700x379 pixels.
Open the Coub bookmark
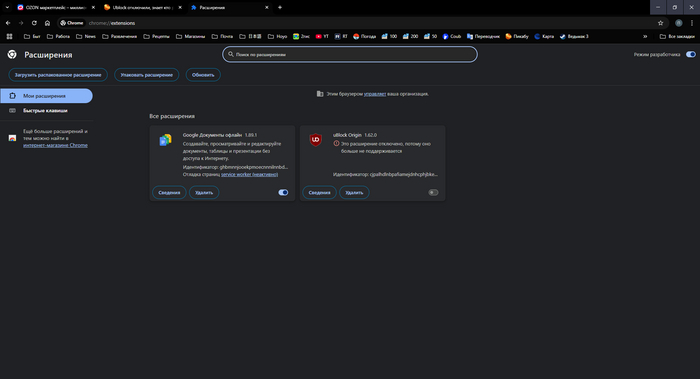[x=452, y=37]
